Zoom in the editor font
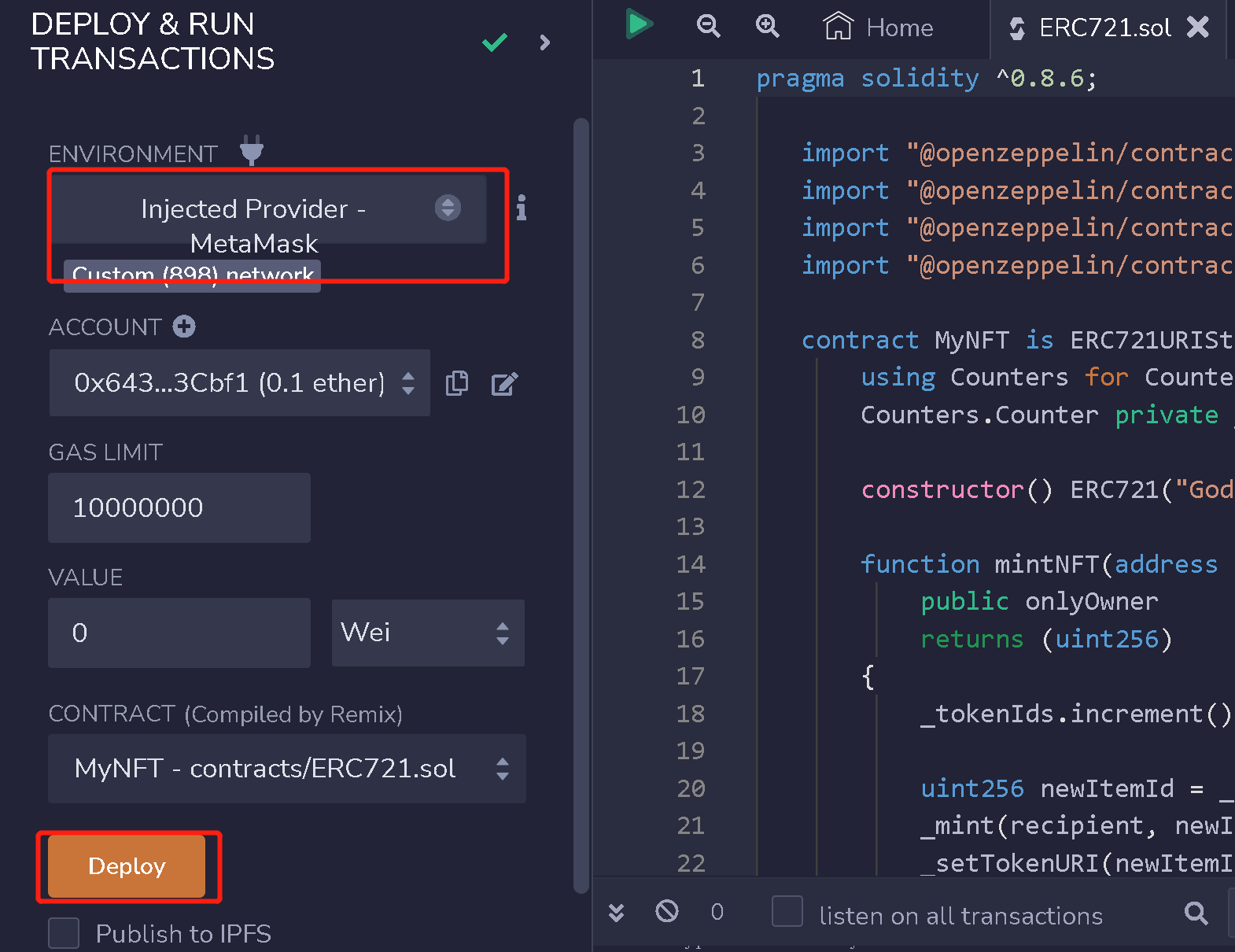Screen dimensions: 1235x952 [767, 26]
